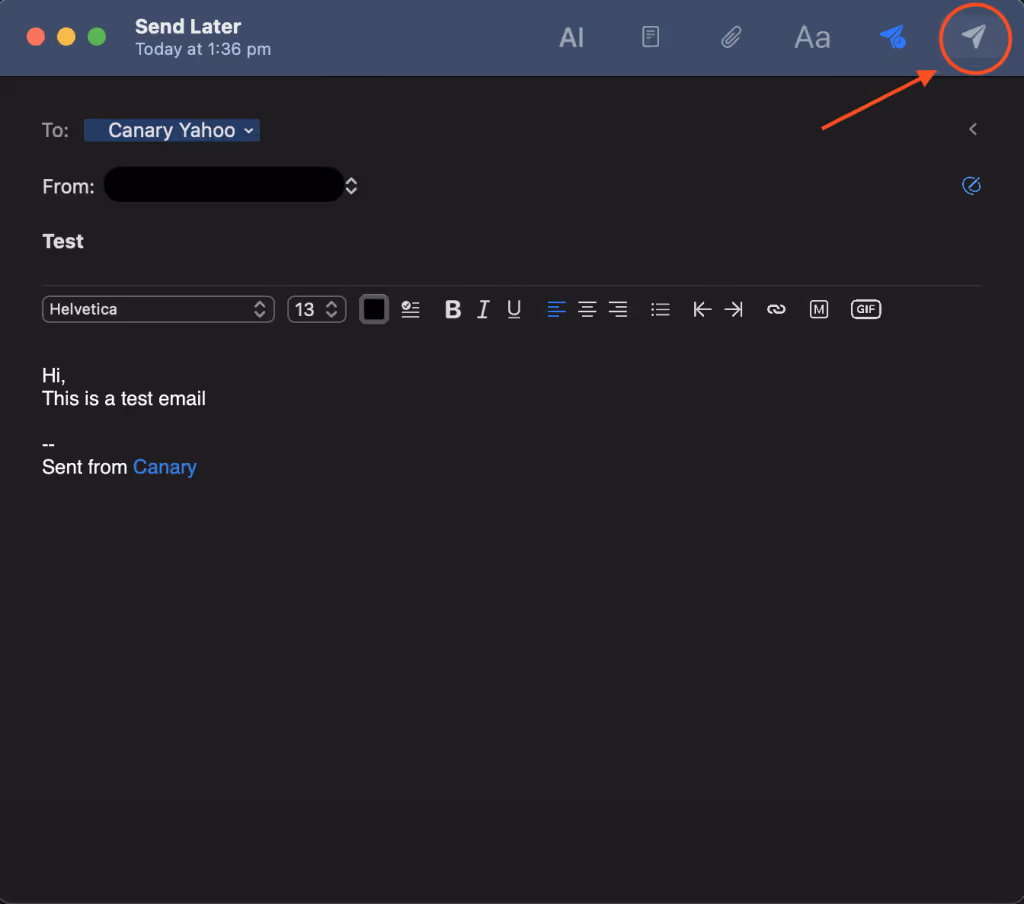Toggle bold formatting
The height and width of the screenshot is (904, 1024).
pyautogui.click(x=453, y=309)
